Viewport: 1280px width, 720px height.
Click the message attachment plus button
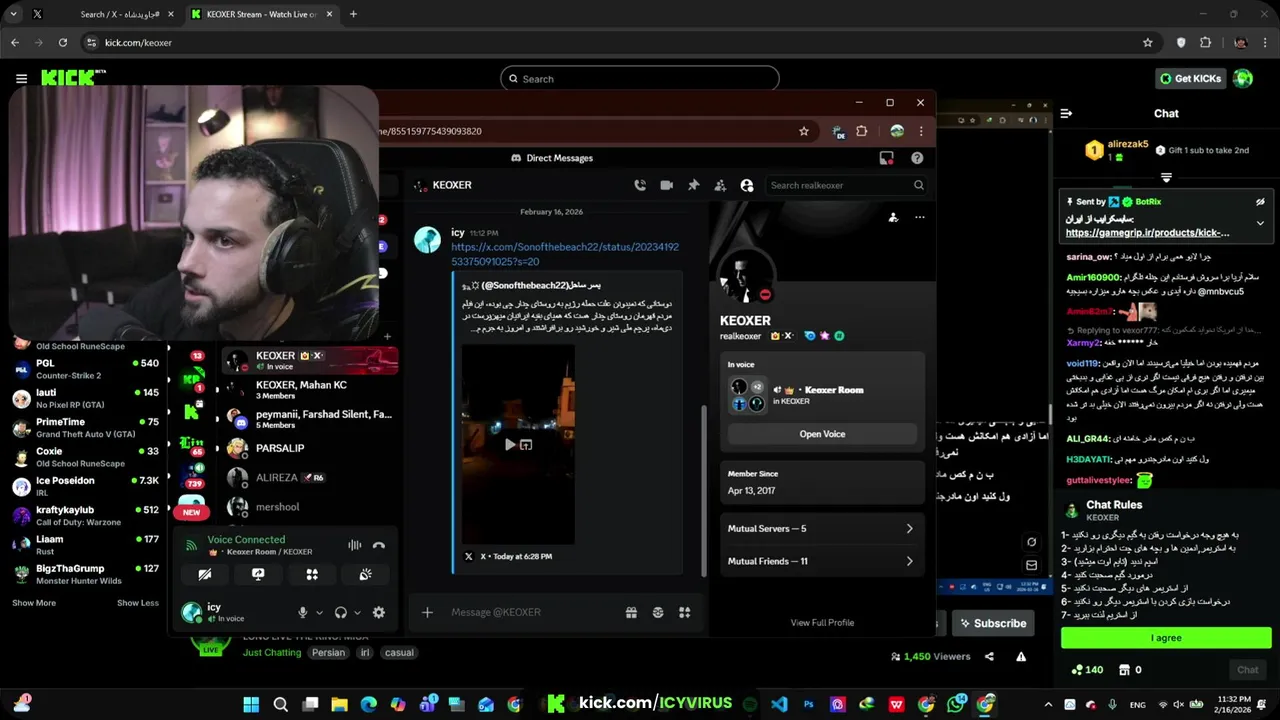click(x=427, y=612)
